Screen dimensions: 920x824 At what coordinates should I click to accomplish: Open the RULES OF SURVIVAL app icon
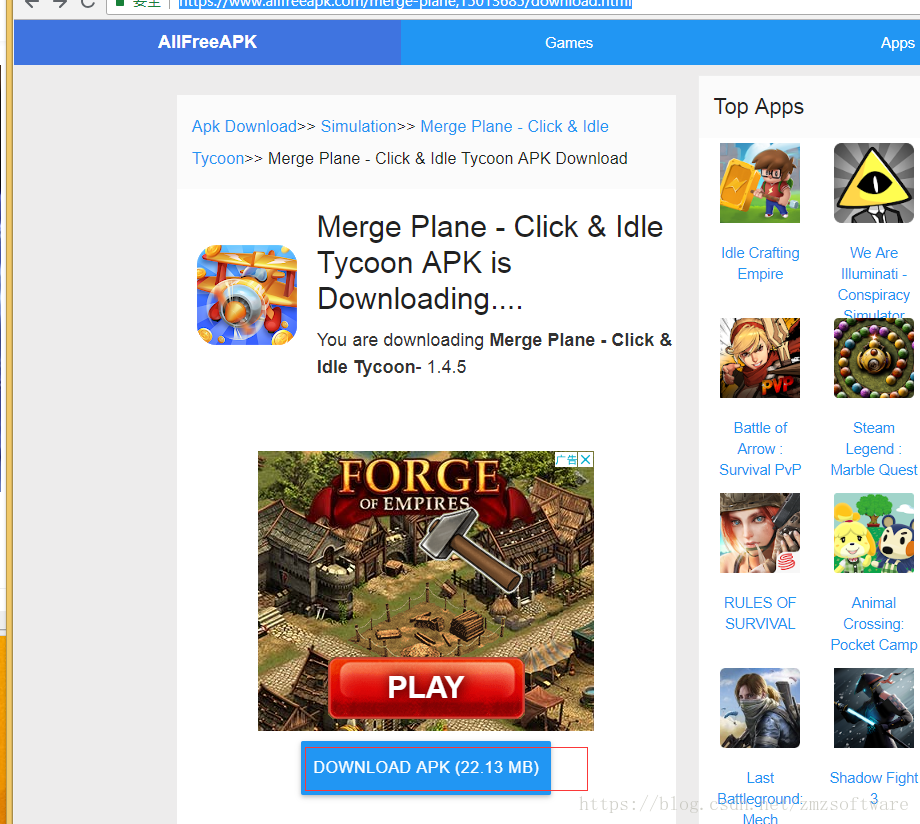tap(760, 533)
